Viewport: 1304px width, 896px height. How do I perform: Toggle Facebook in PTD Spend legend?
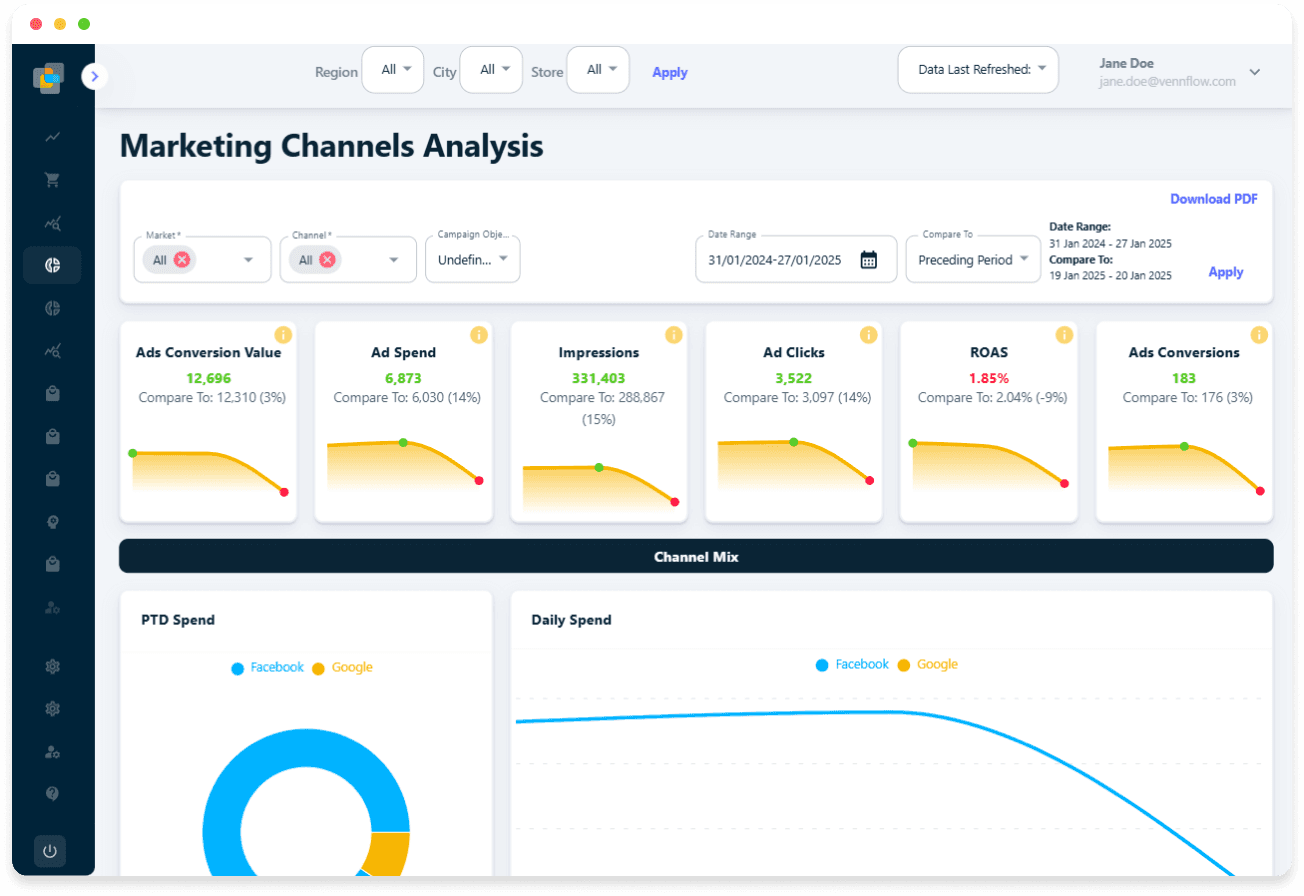tap(267, 668)
